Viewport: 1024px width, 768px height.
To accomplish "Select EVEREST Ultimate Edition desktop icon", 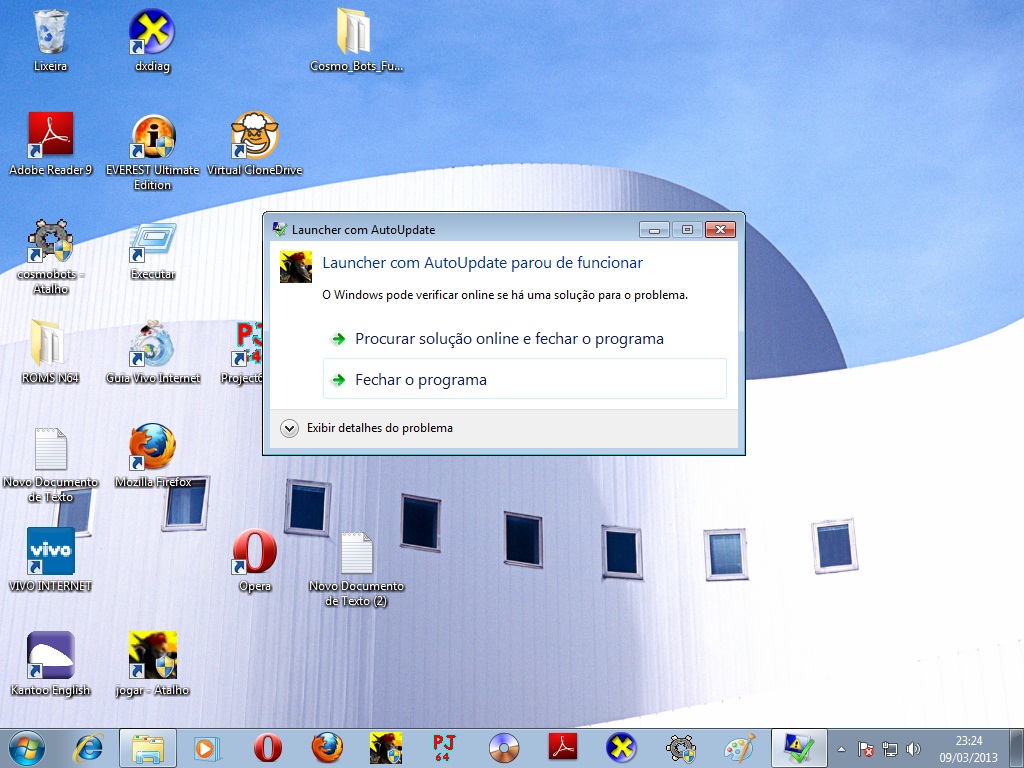I will tap(153, 140).
